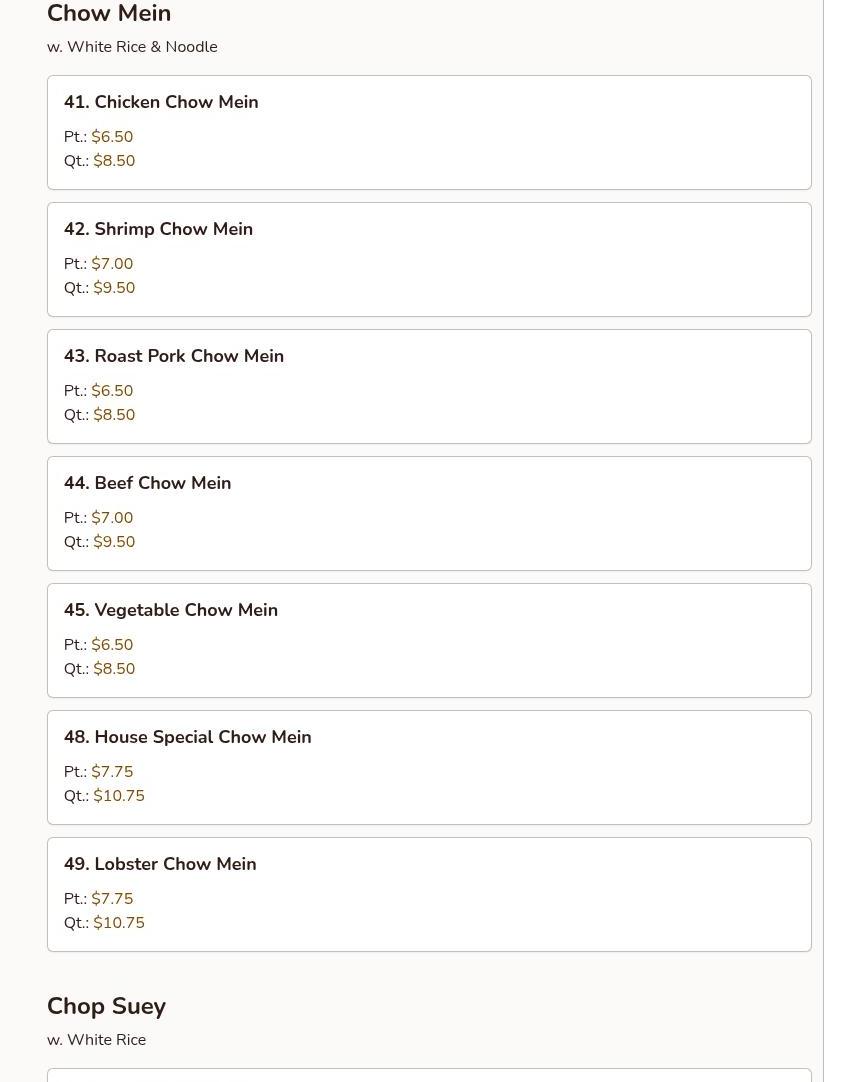The image size is (844, 1082).
Task: Select Chicken Chow Mein pint price $6.50
Action: [112, 137]
